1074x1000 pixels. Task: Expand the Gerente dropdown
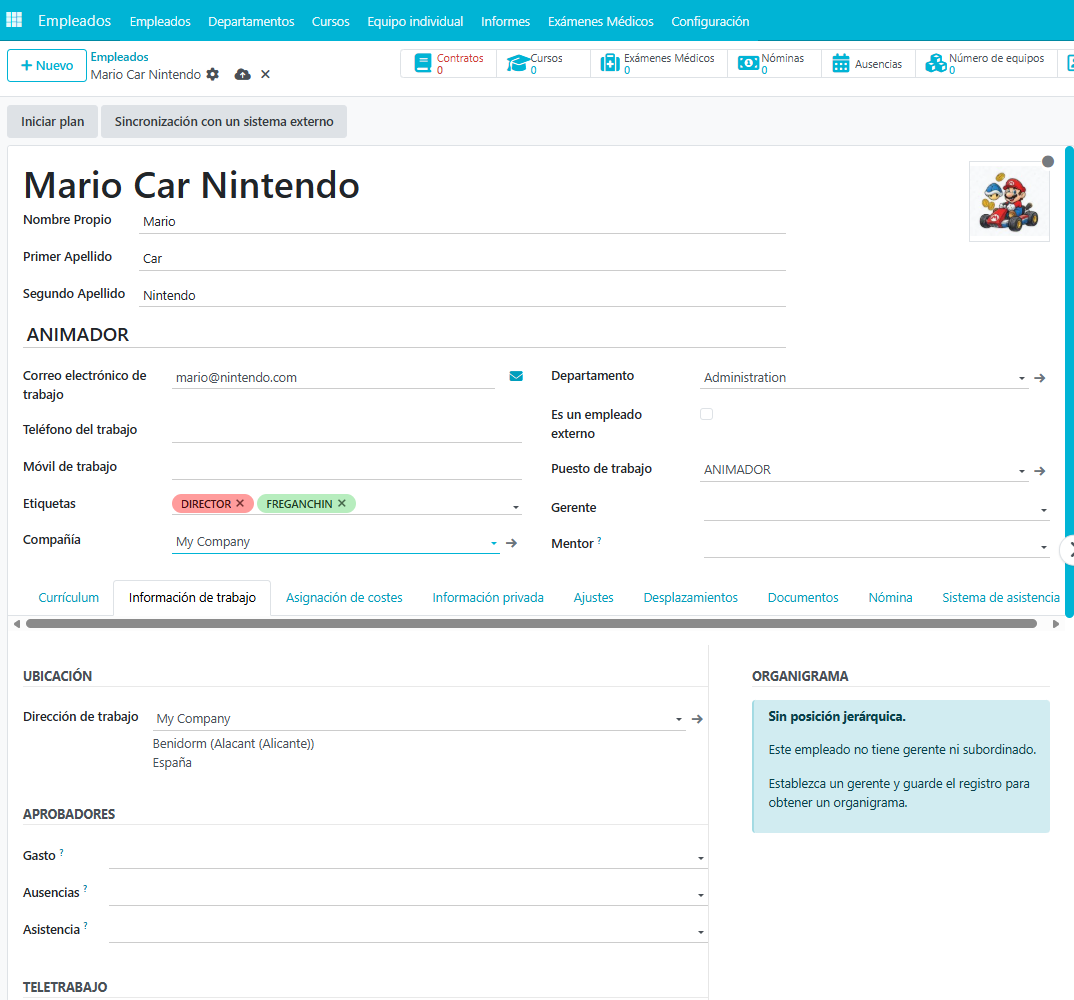(1044, 510)
